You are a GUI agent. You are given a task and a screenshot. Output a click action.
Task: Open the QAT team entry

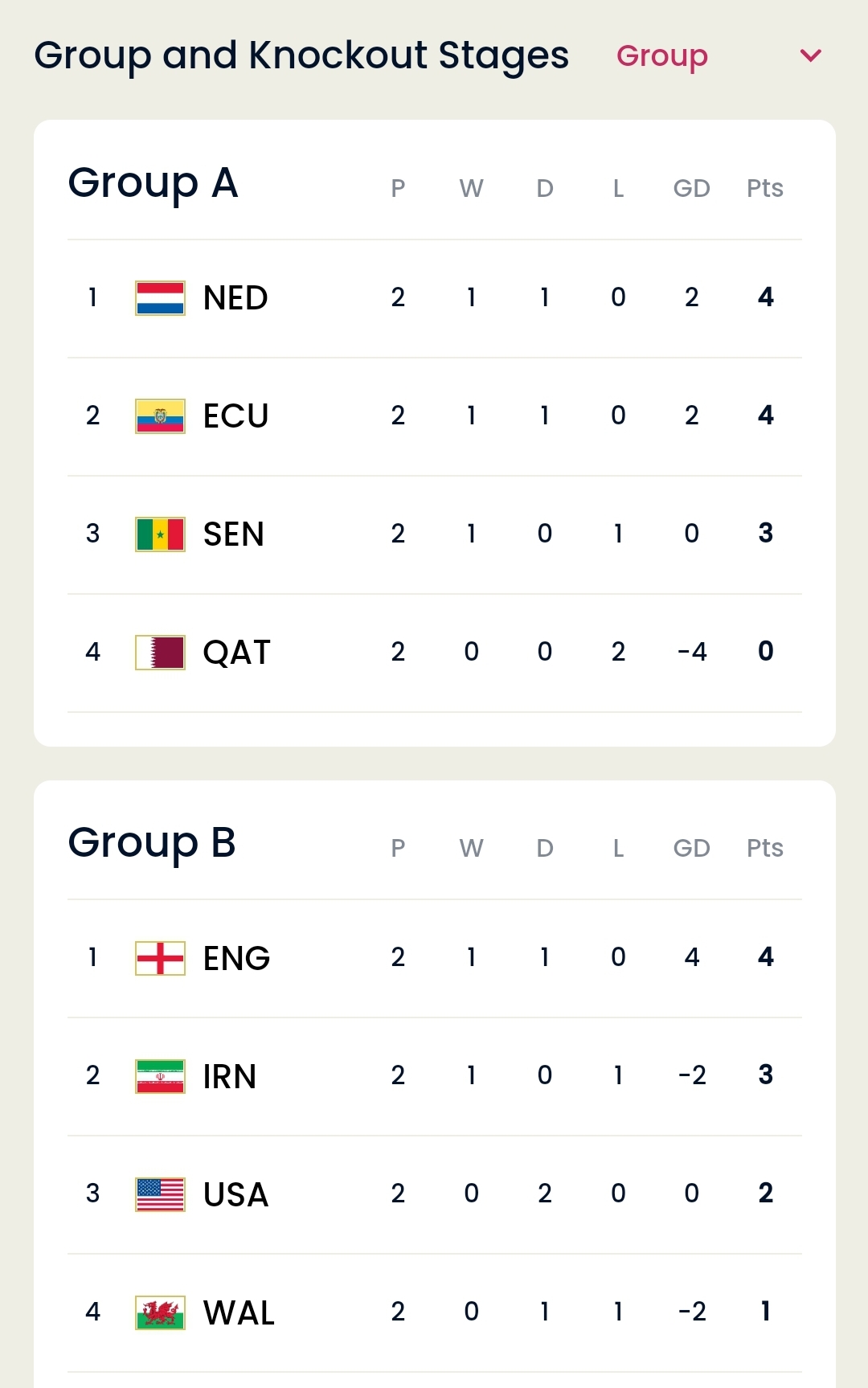coord(435,653)
